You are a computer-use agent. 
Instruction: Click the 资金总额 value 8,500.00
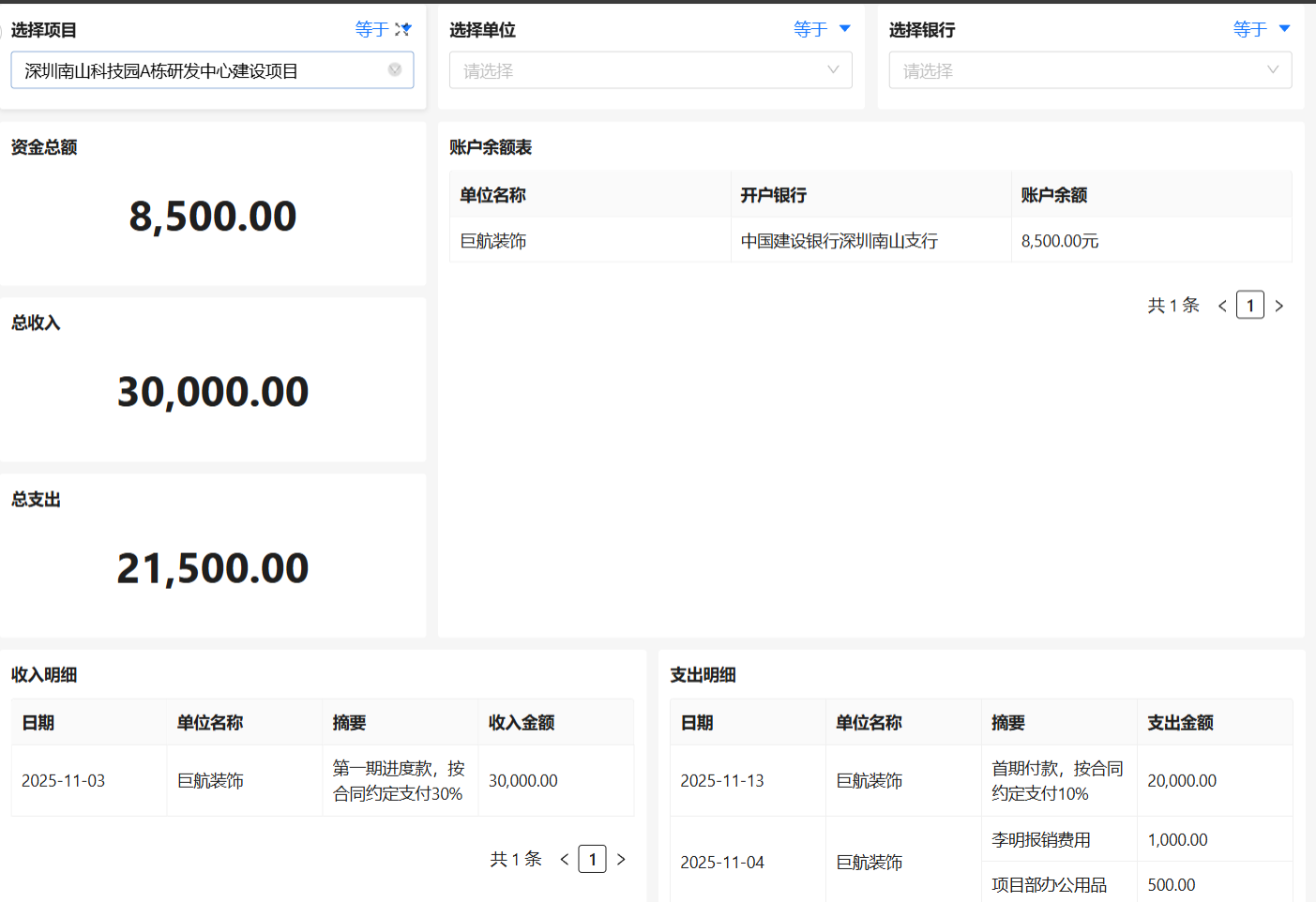point(213,217)
